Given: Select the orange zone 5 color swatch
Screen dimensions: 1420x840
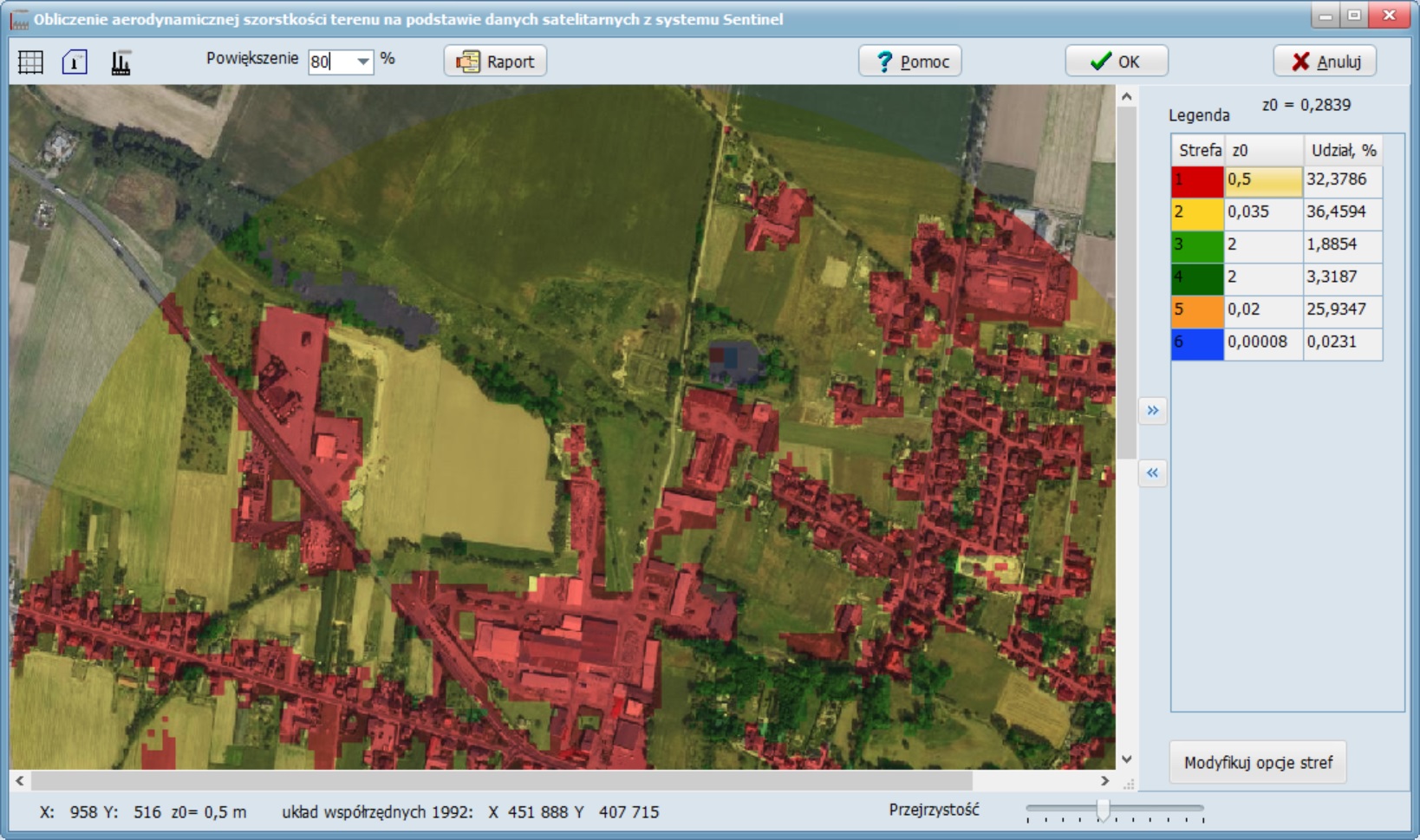Looking at the screenshot, I should 1197,310.
